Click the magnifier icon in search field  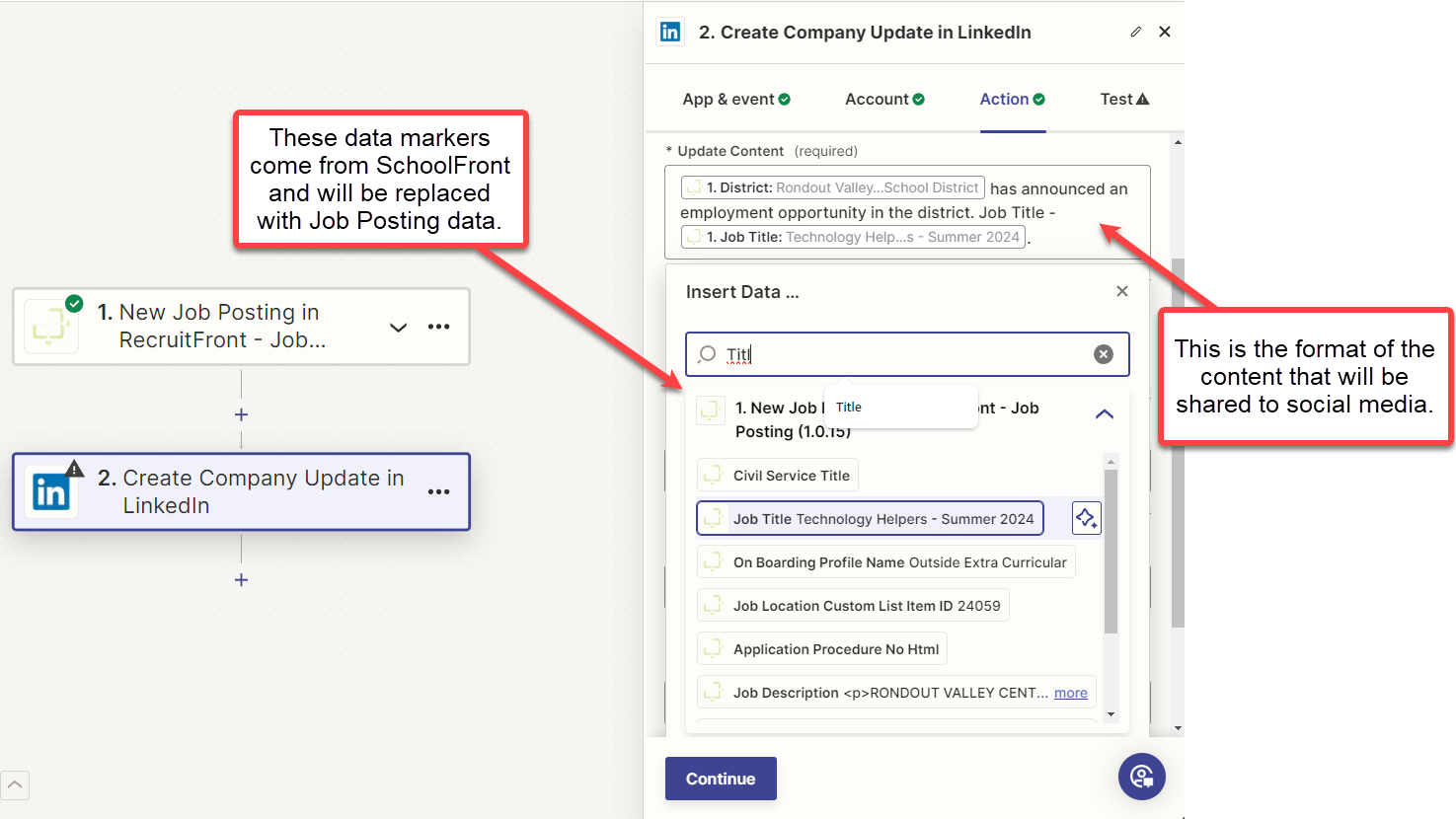coord(707,354)
